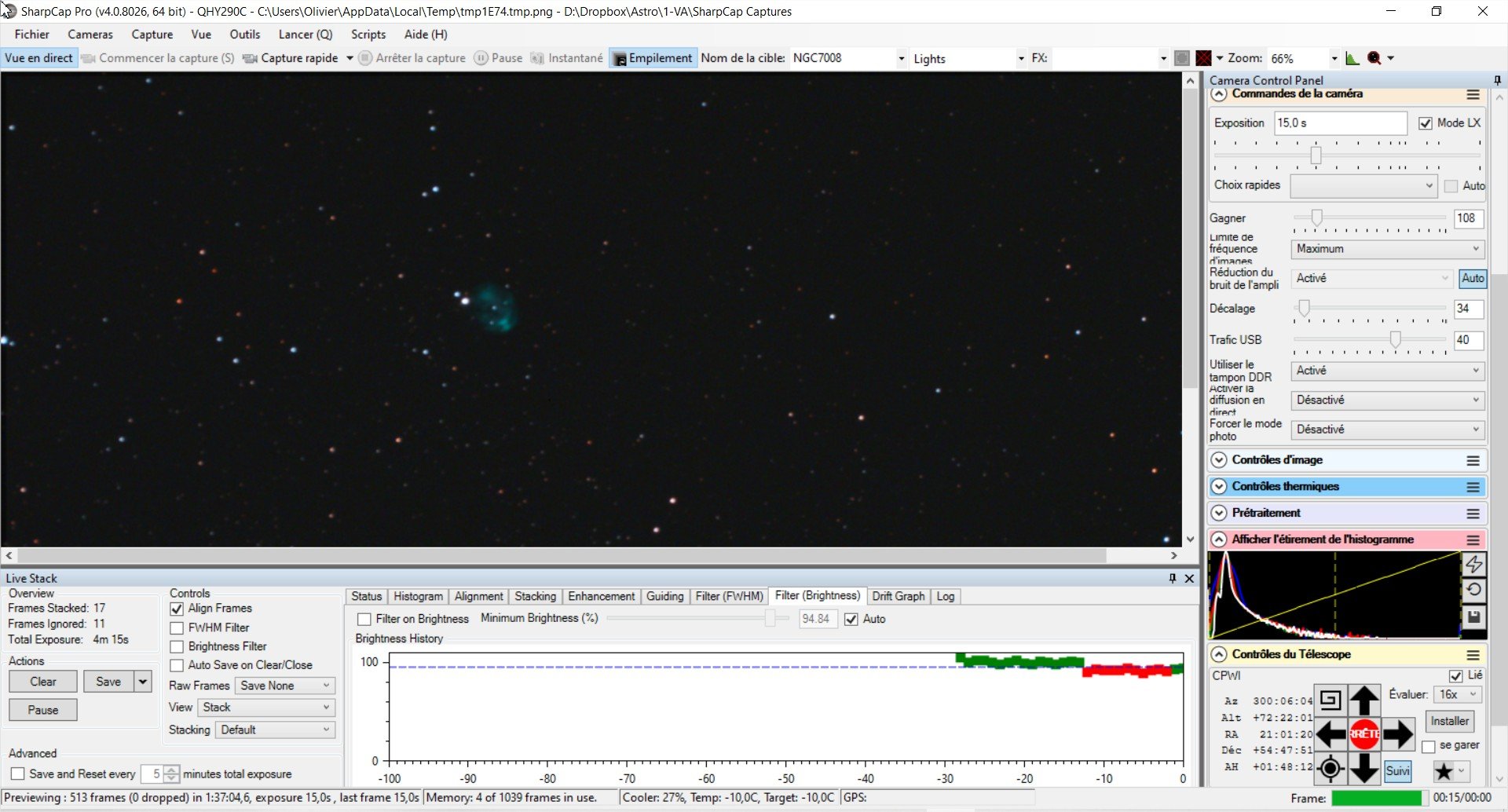This screenshot has width=1508, height=812.
Task: Click the Pause button in Live Stack
Action: coord(43,711)
